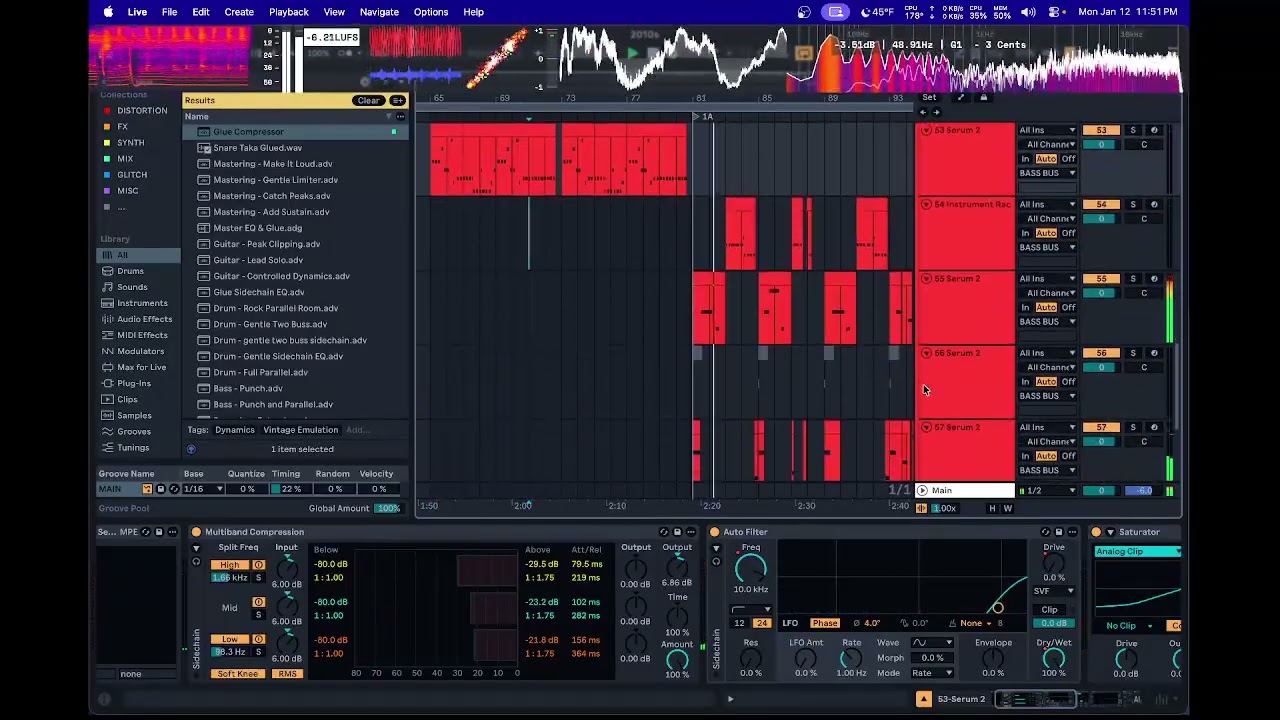Click the DISTORTION collection color tag
The height and width of the screenshot is (720, 1280).
point(107,111)
